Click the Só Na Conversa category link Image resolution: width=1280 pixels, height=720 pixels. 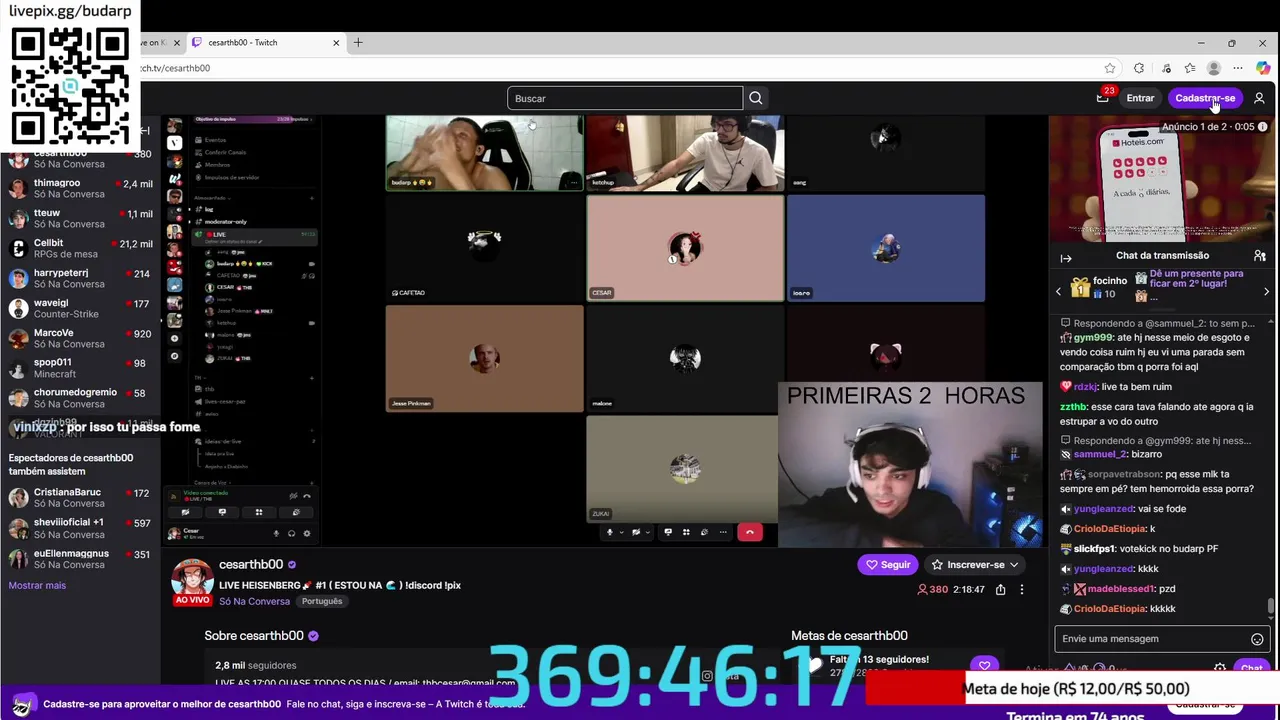pyautogui.click(x=254, y=601)
